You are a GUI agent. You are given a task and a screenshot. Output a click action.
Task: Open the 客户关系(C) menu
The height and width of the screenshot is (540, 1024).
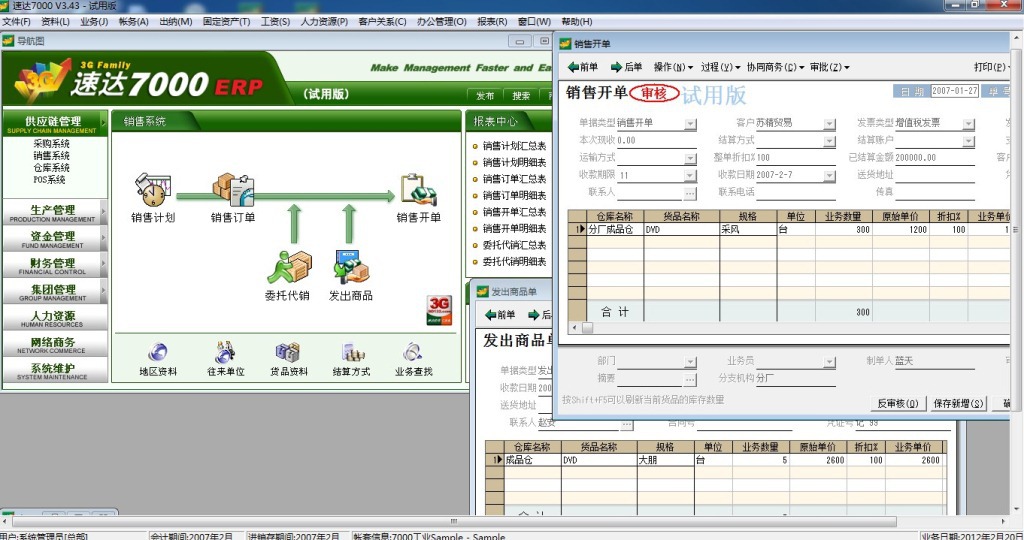pos(382,22)
